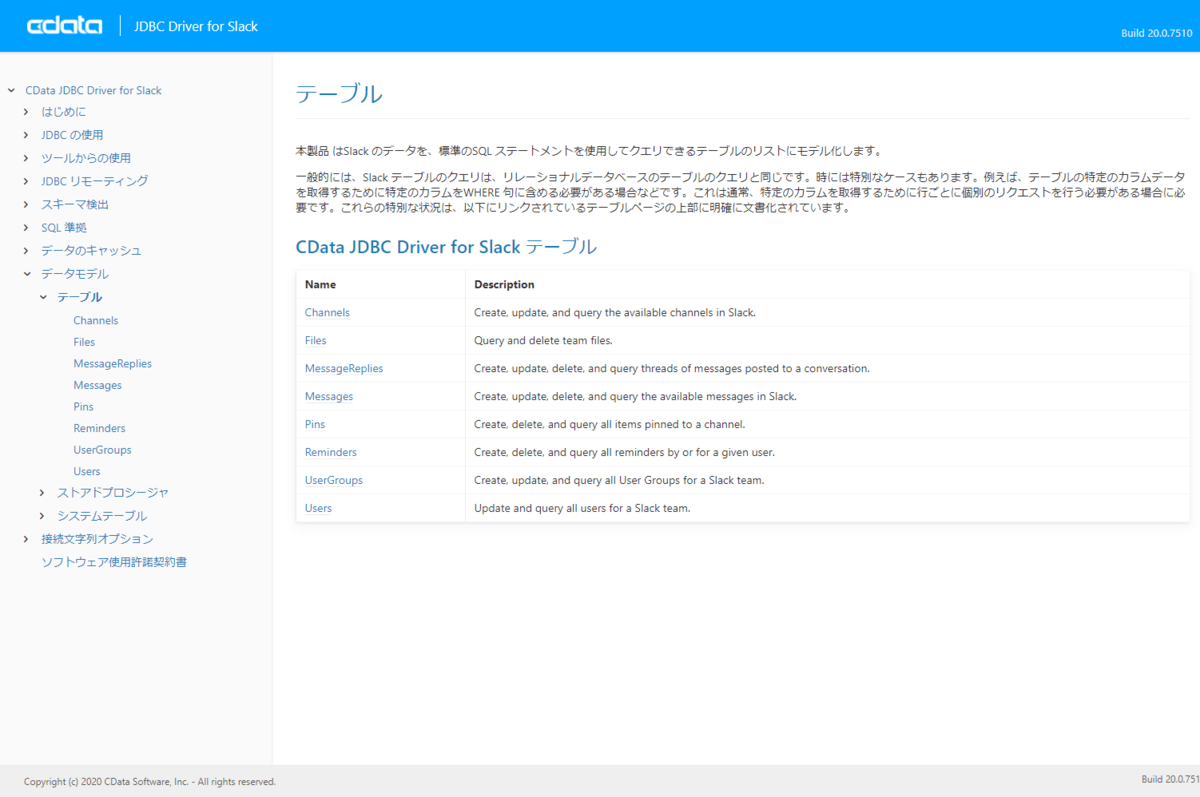Open JDBC の使用 in the sidebar
This screenshot has height=797, width=1200.
pyautogui.click(x=72, y=135)
